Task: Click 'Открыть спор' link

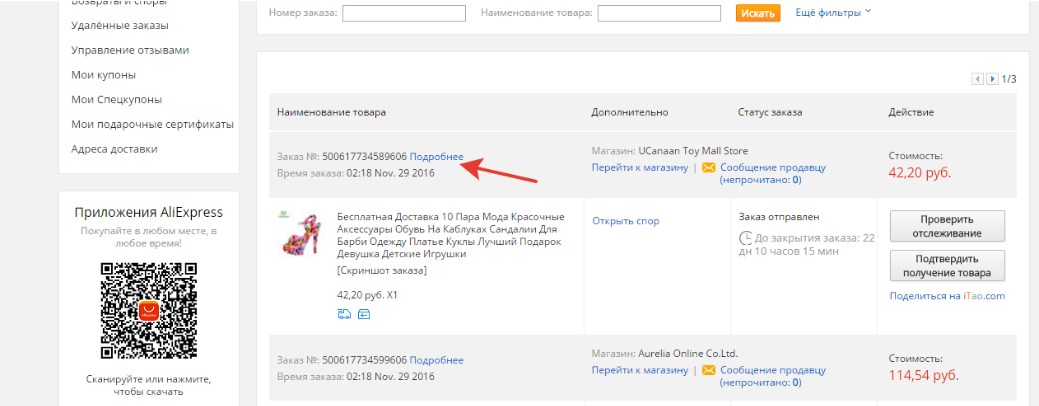Action: click(625, 221)
